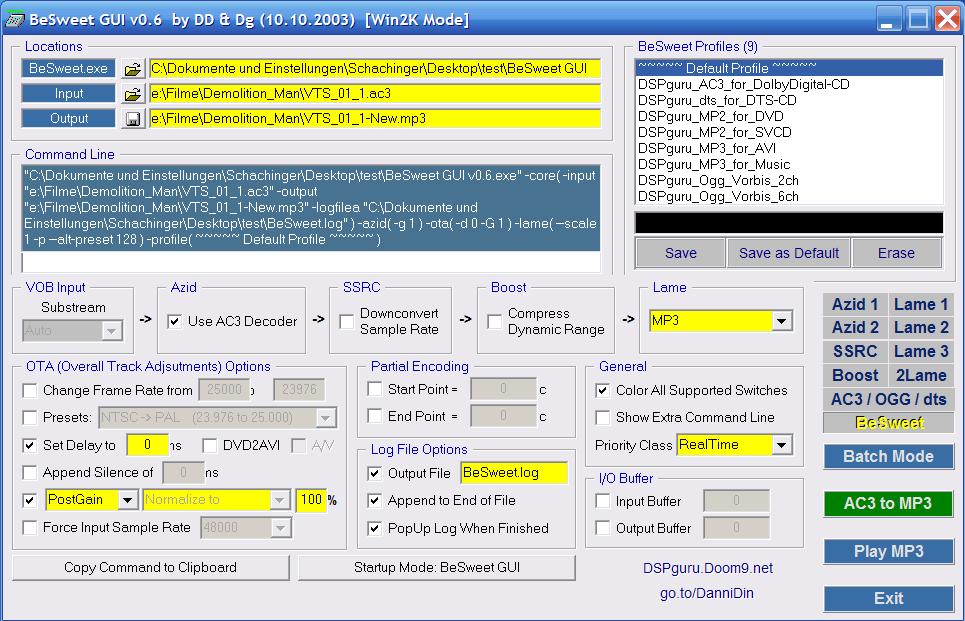Open the Substream Auto dropdown
The width and height of the screenshot is (965, 621).
click(111, 331)
